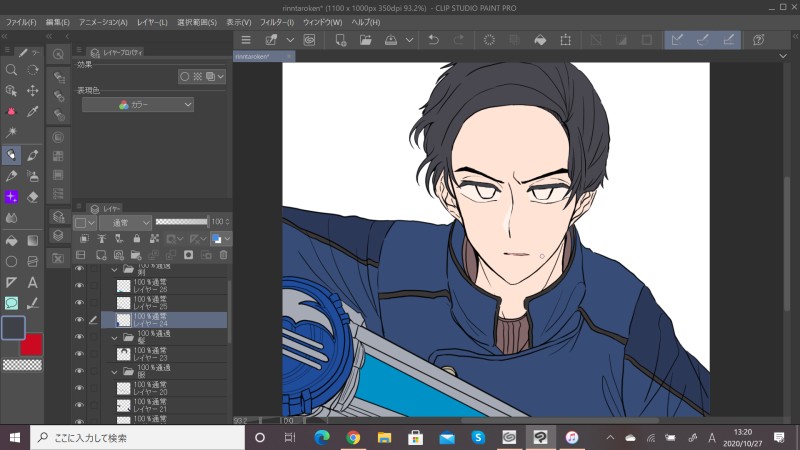Open the 選択範囲(S) menu

coord(197,22)
